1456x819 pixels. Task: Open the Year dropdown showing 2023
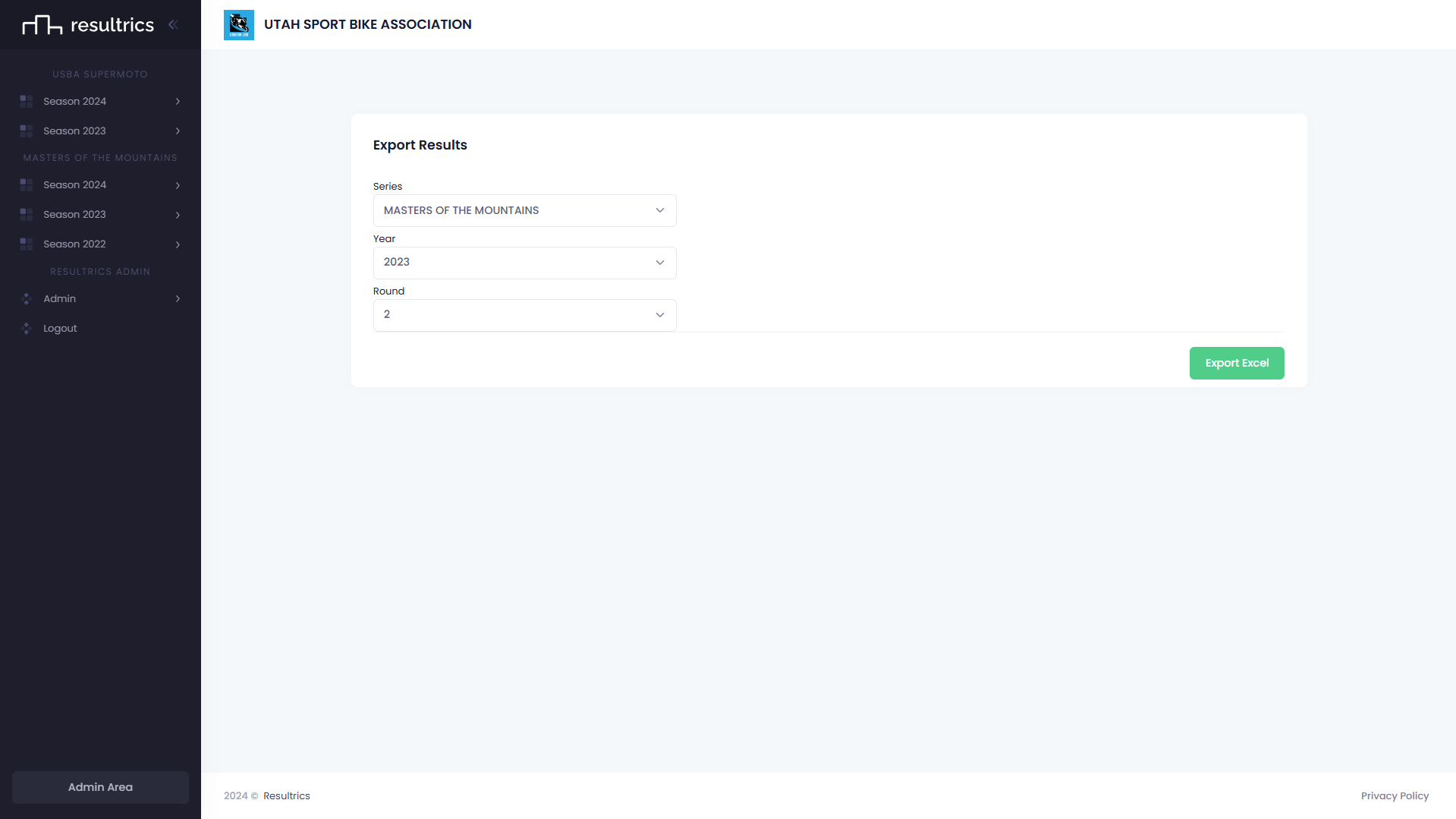click(x=524, y=263)
